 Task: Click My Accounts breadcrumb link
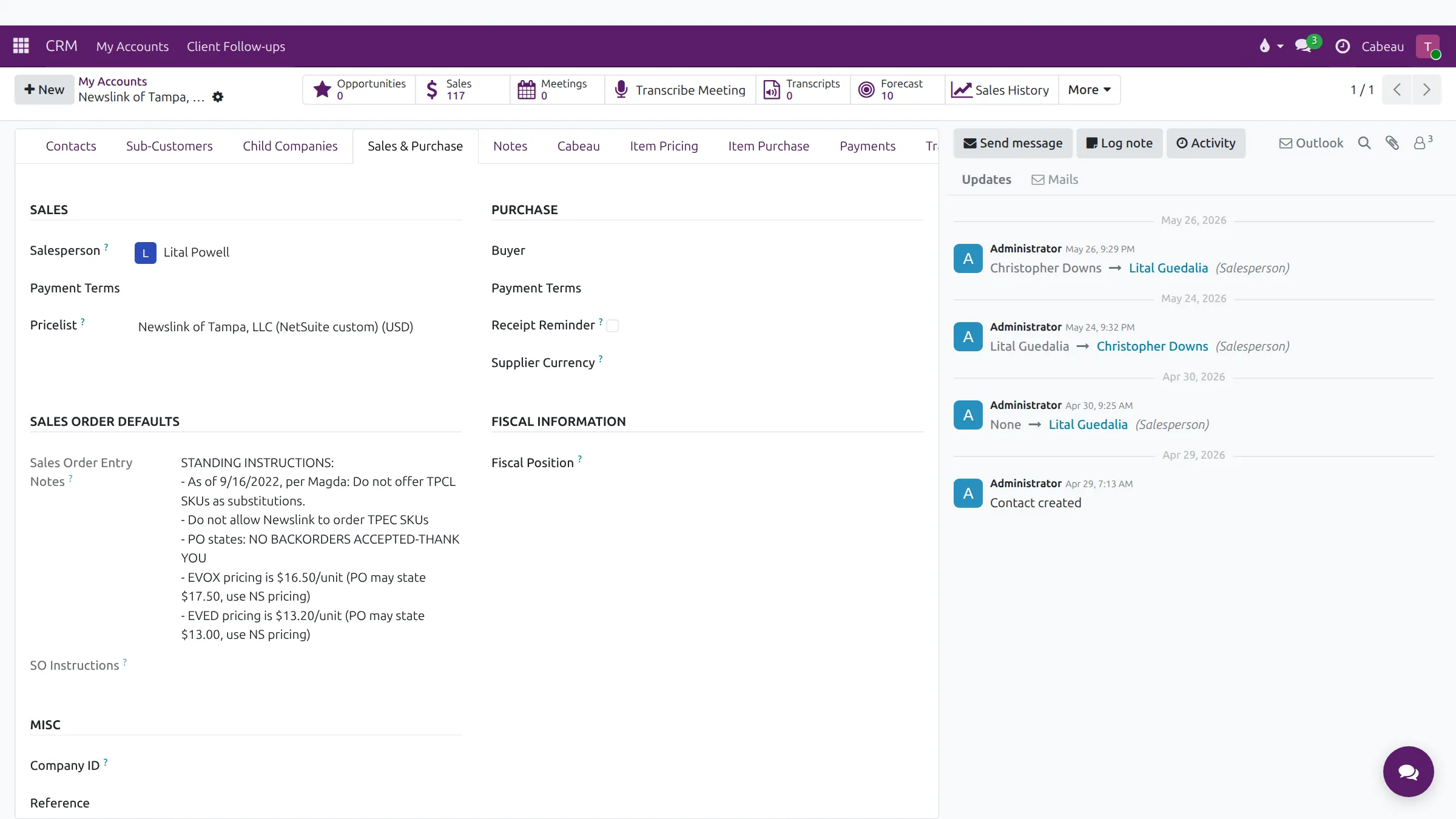112,81
